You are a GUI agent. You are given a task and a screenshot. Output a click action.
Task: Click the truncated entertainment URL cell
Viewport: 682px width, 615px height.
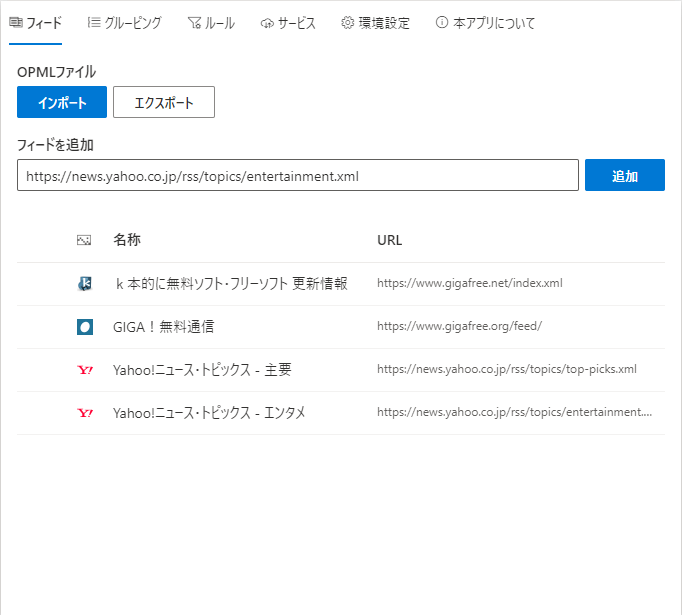point(515,412)
